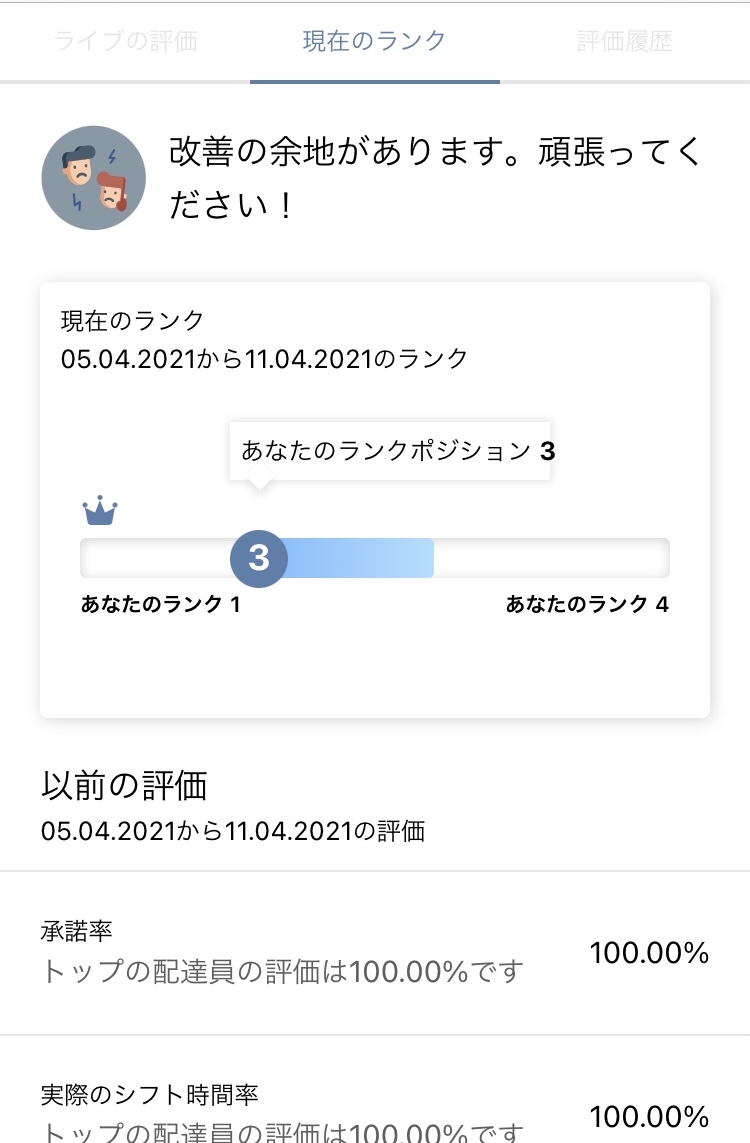Click the 現在のランク card heading
Viewport: 750px width, 1143px height.
(133, 321)
